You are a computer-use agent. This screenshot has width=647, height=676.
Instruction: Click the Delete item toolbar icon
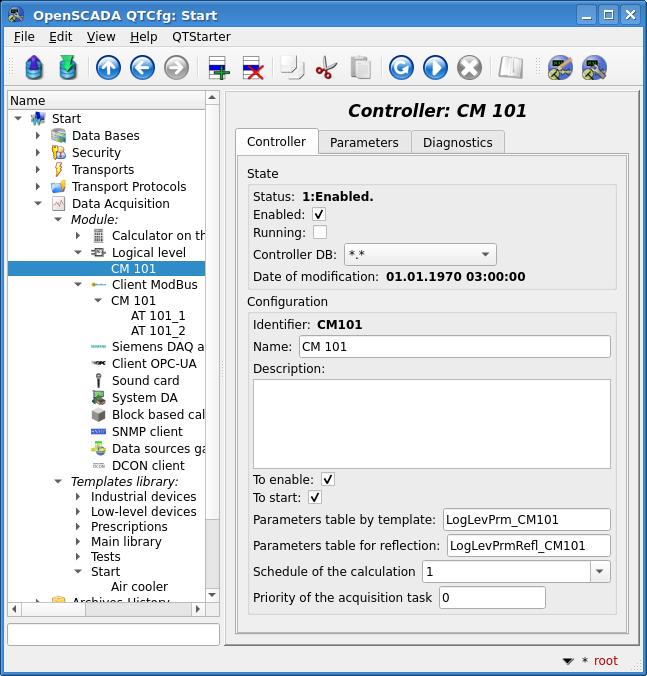(x=253, y=68)
